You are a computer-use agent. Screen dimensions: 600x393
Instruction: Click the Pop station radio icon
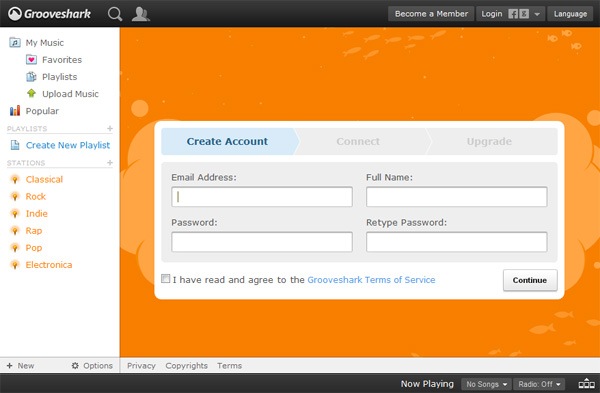15,248
